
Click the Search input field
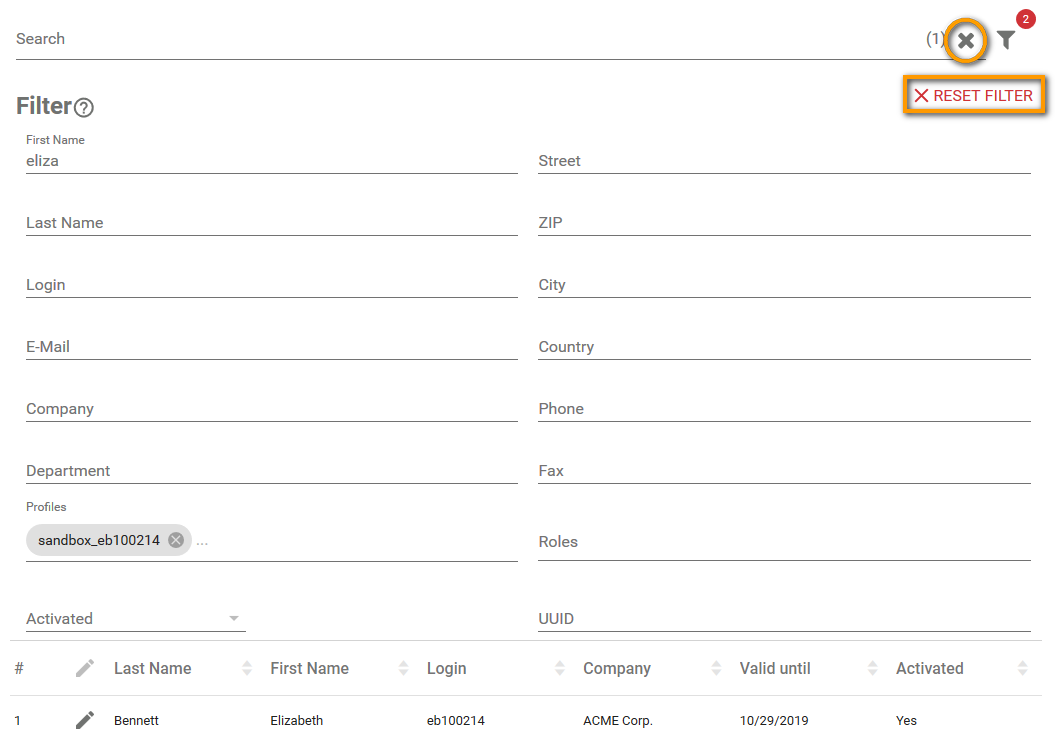(x=460, y=39)
